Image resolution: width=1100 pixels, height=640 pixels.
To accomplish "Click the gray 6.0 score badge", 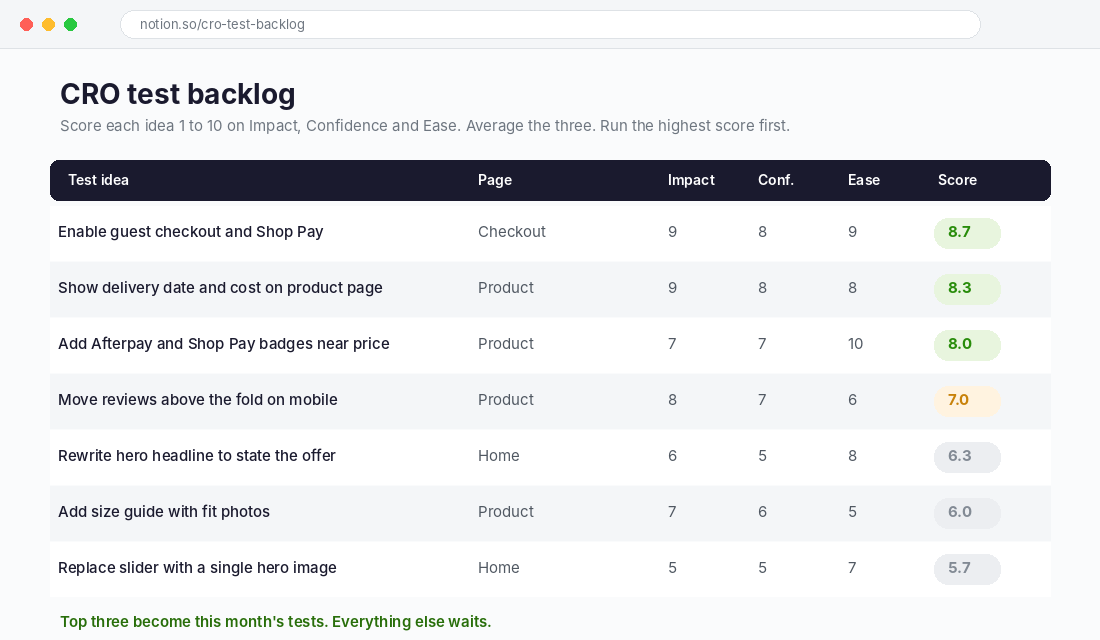I will (967, 513).
